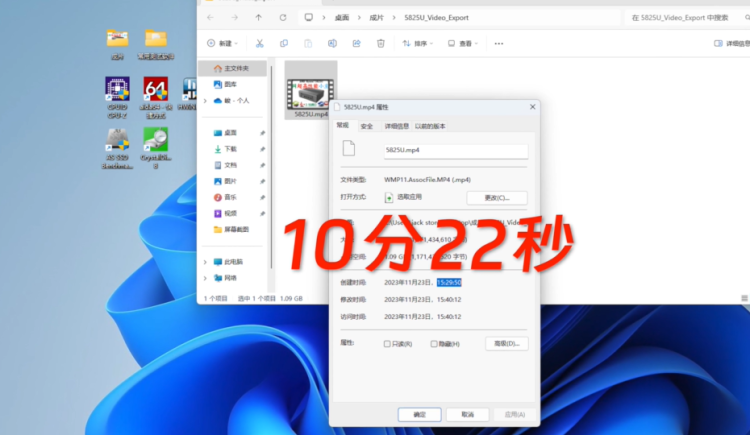
Task: Click the 5825U.mp4 filename input field
Action: [456, 150]
